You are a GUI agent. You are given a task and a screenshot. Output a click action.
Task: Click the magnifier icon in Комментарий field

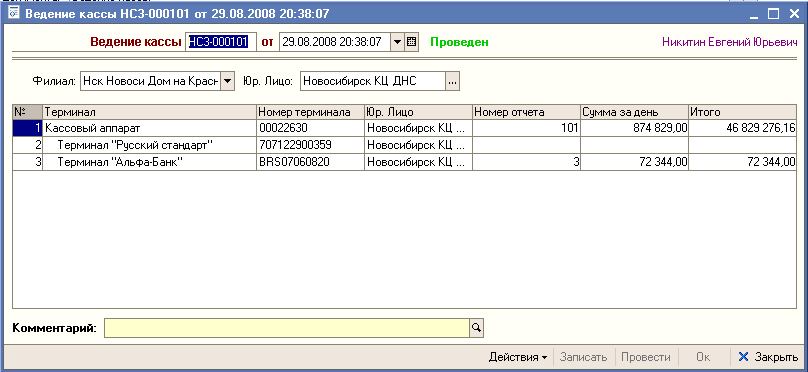(476, 328)
